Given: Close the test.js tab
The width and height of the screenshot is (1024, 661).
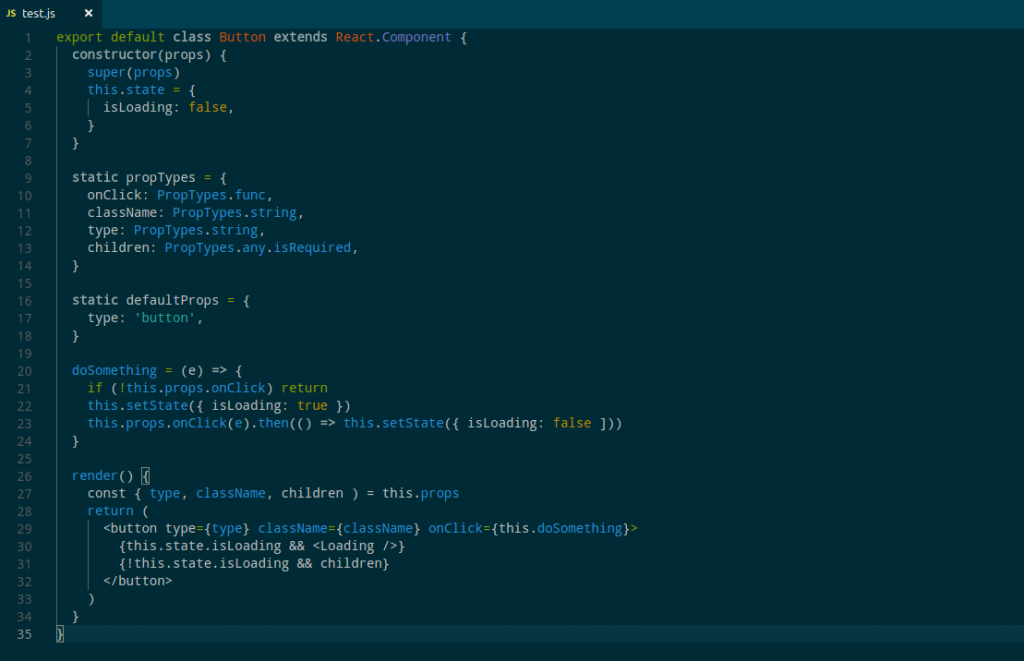Looking at the screenshot, I should tap(88, 13).
